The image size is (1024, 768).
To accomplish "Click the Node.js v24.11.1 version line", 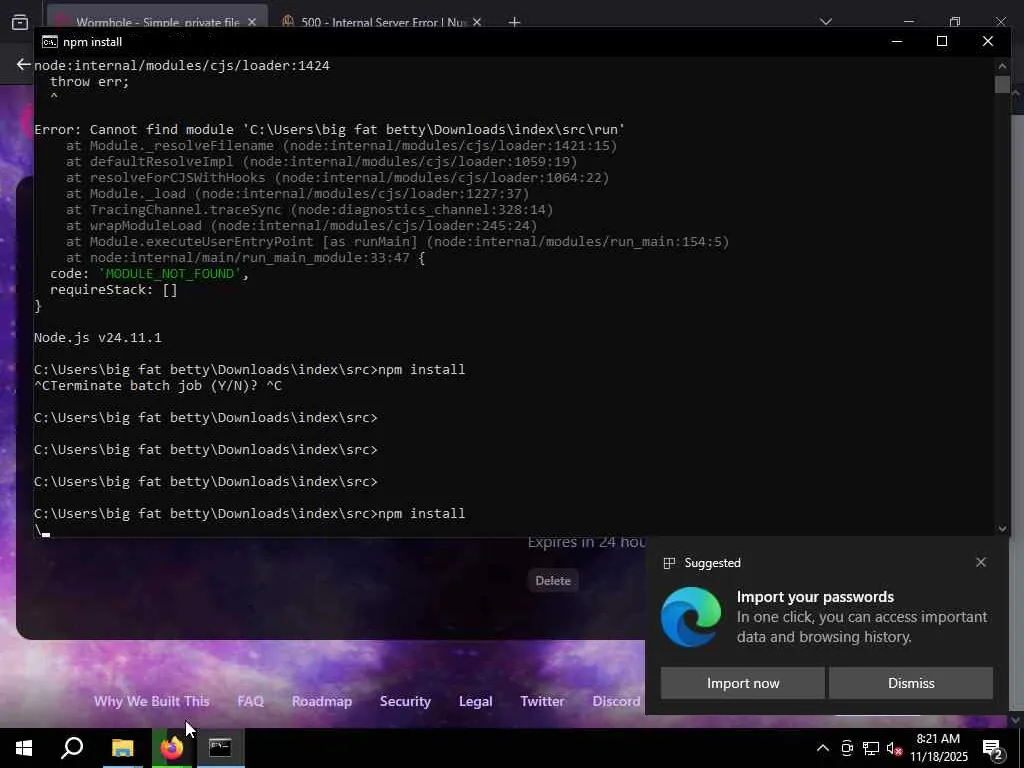I will [98, 338].
